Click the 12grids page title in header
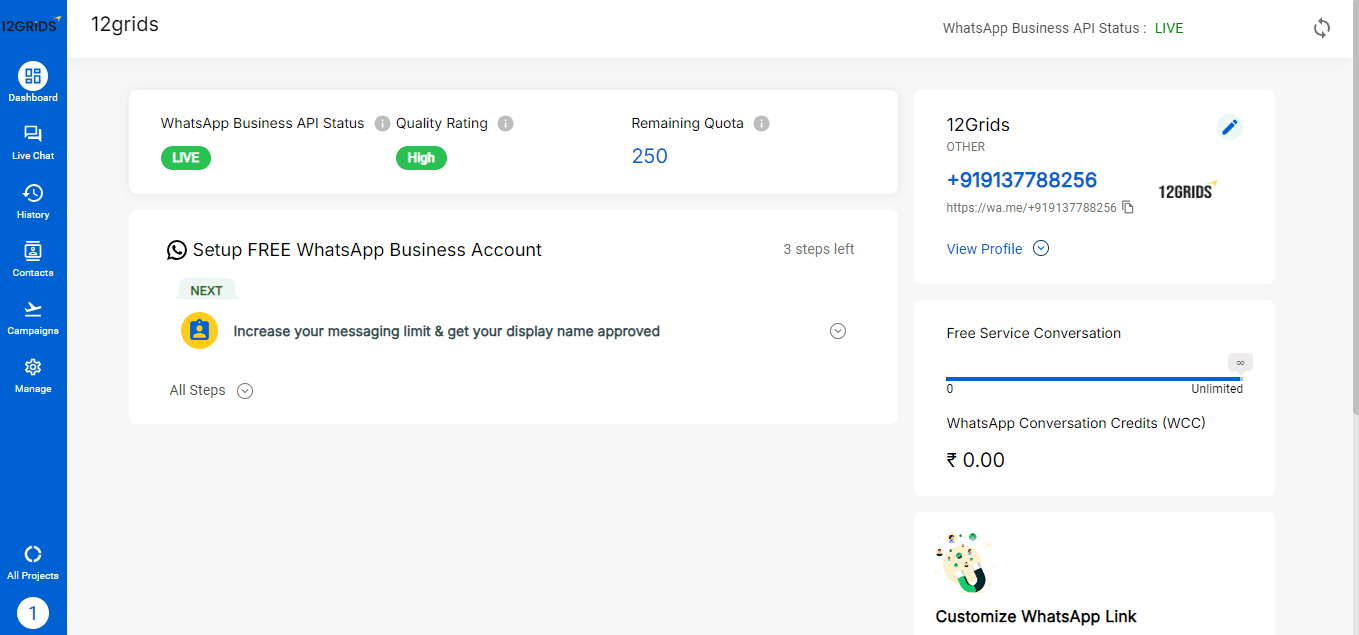1359x635 pixels. [125, 24]
